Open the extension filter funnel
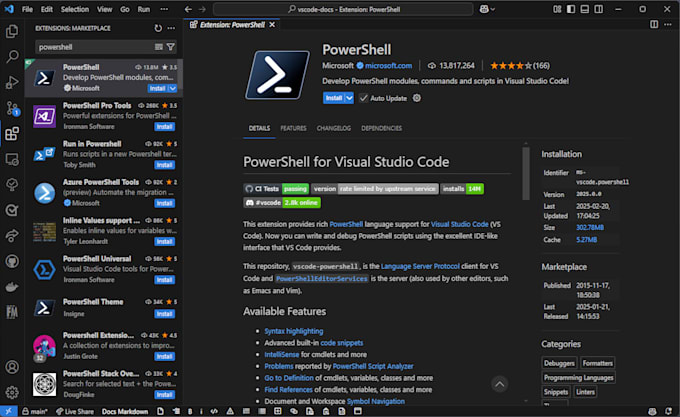 [x=171, y=47]
